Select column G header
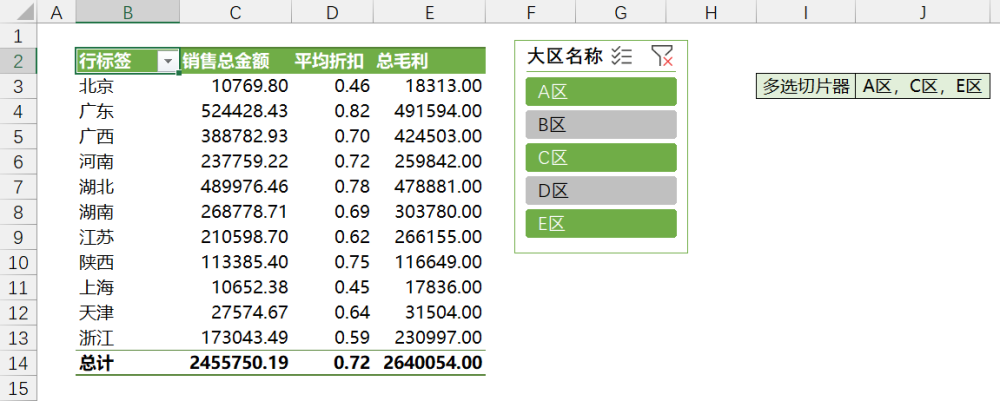The width and height of the screenshot is (1000, 401). pos(621,12)
